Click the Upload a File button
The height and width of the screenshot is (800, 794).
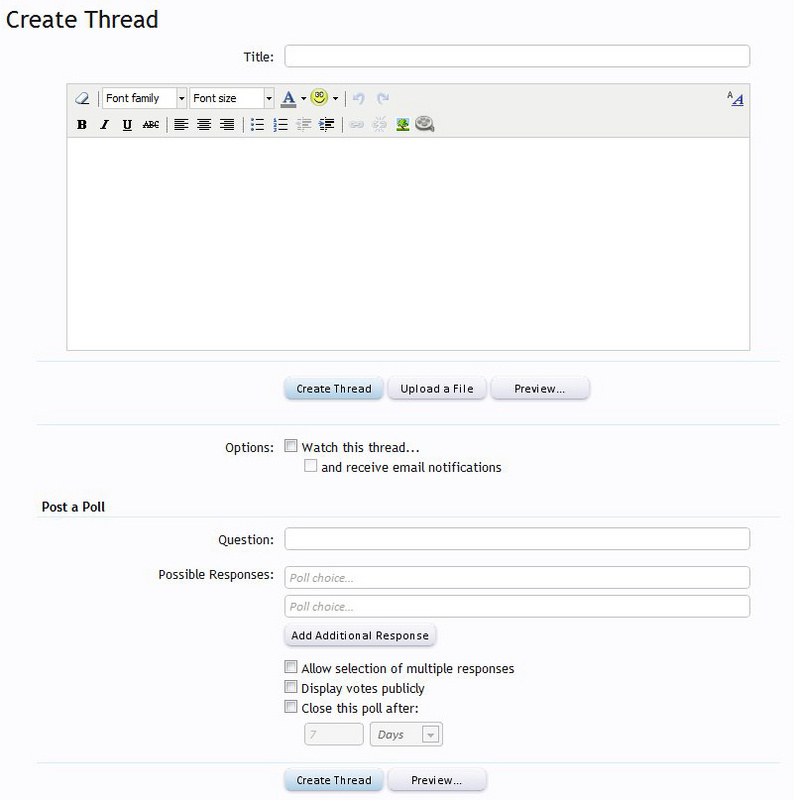click(437, 389)
